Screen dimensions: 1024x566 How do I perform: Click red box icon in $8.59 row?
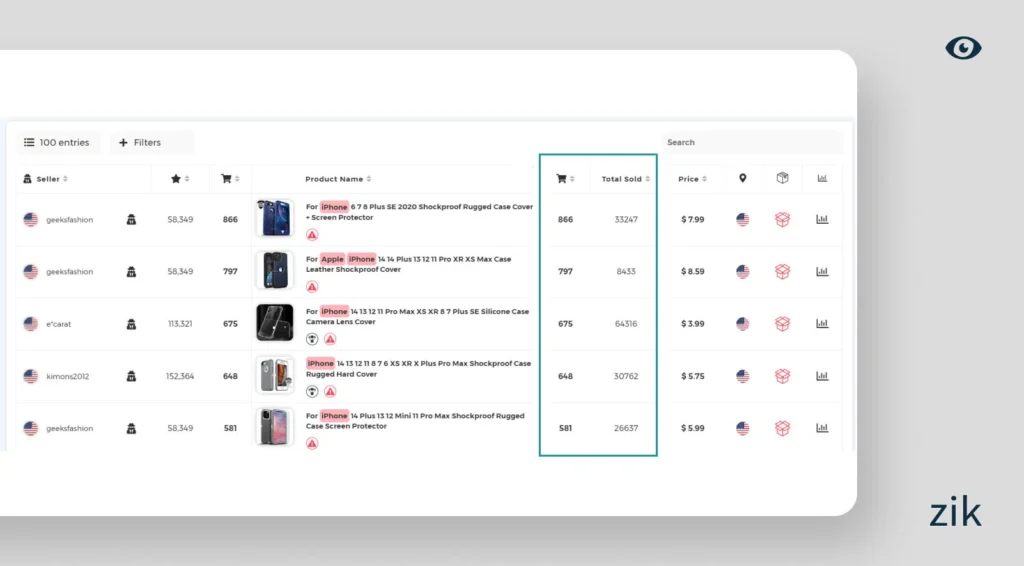point(782,272)
